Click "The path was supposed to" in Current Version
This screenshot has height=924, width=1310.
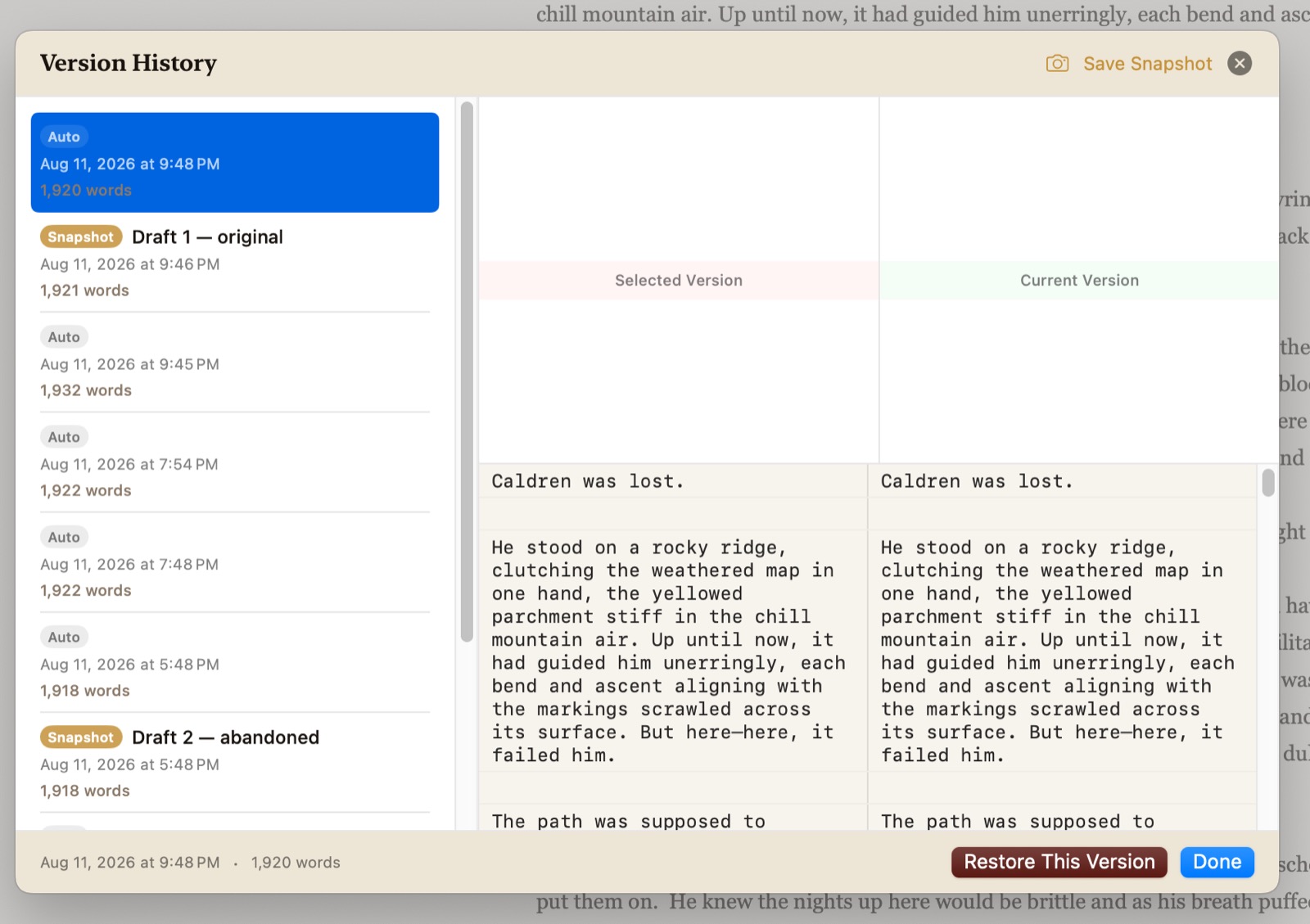tap(1018, 821)
